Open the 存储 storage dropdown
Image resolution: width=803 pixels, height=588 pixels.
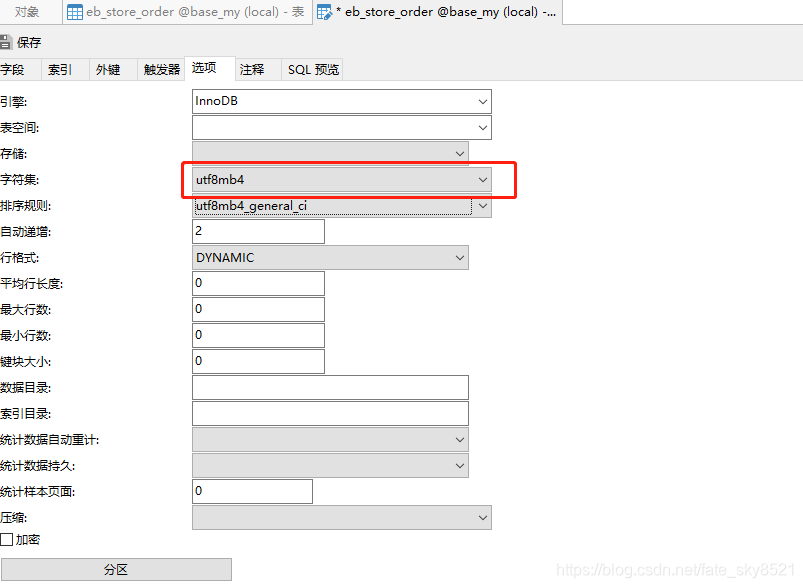pos(330,154)
